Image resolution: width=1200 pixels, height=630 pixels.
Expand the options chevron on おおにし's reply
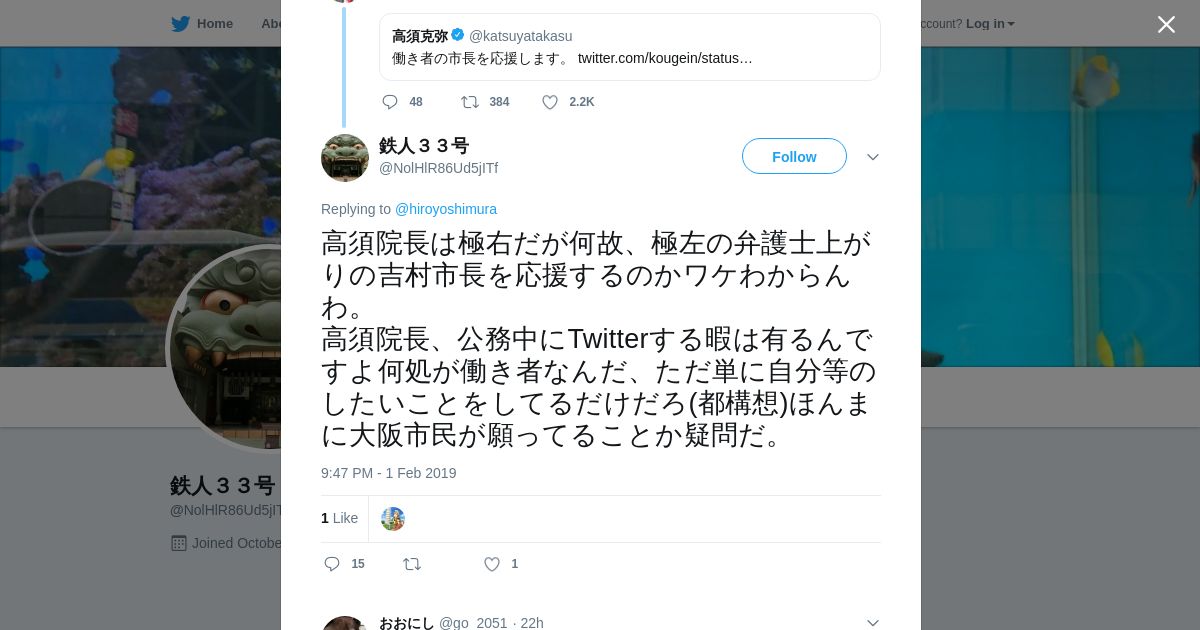click(872, 622)
